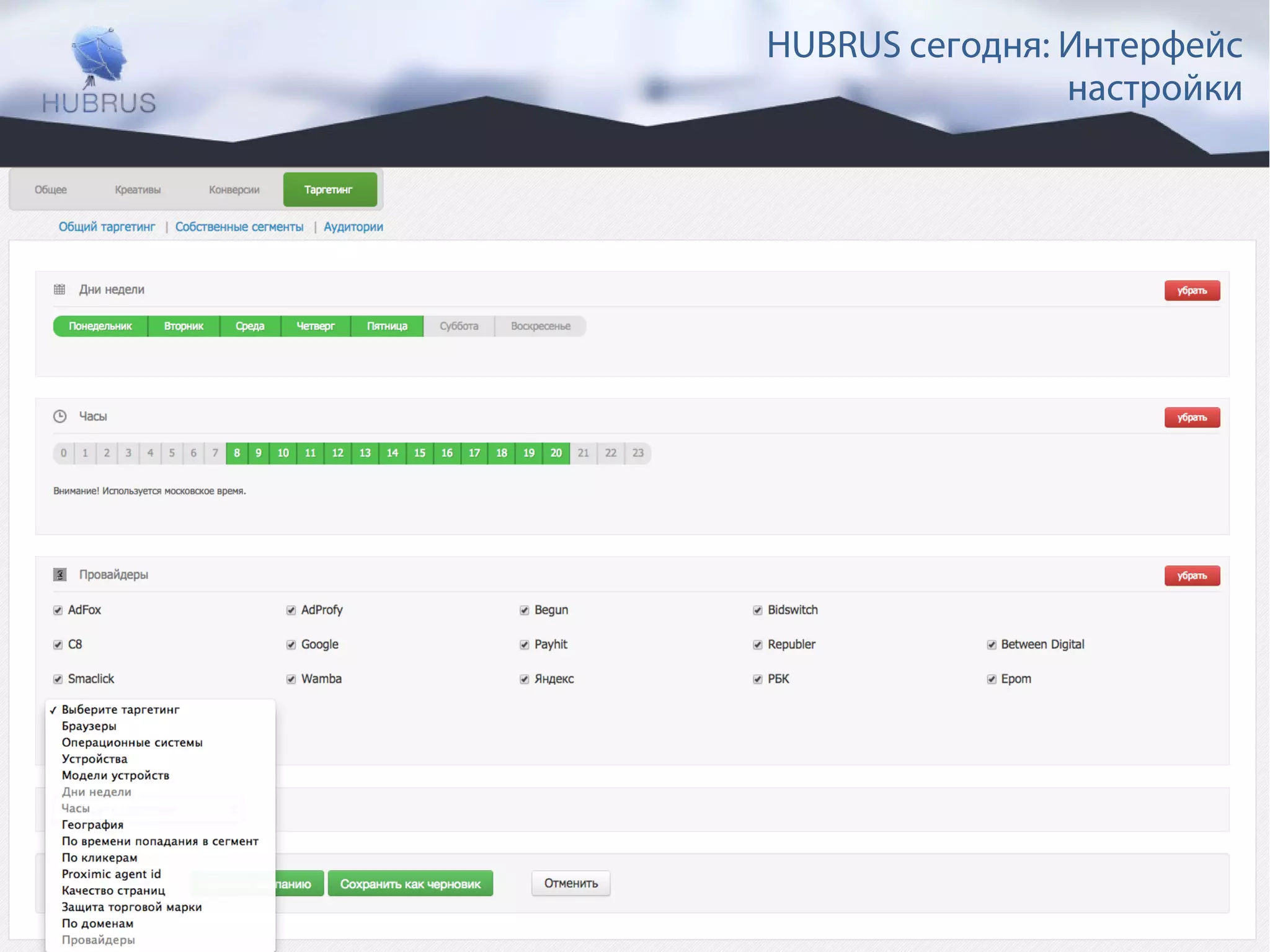
Task: Uncheck the Bidswitch provider
Action: pos(757,610)
